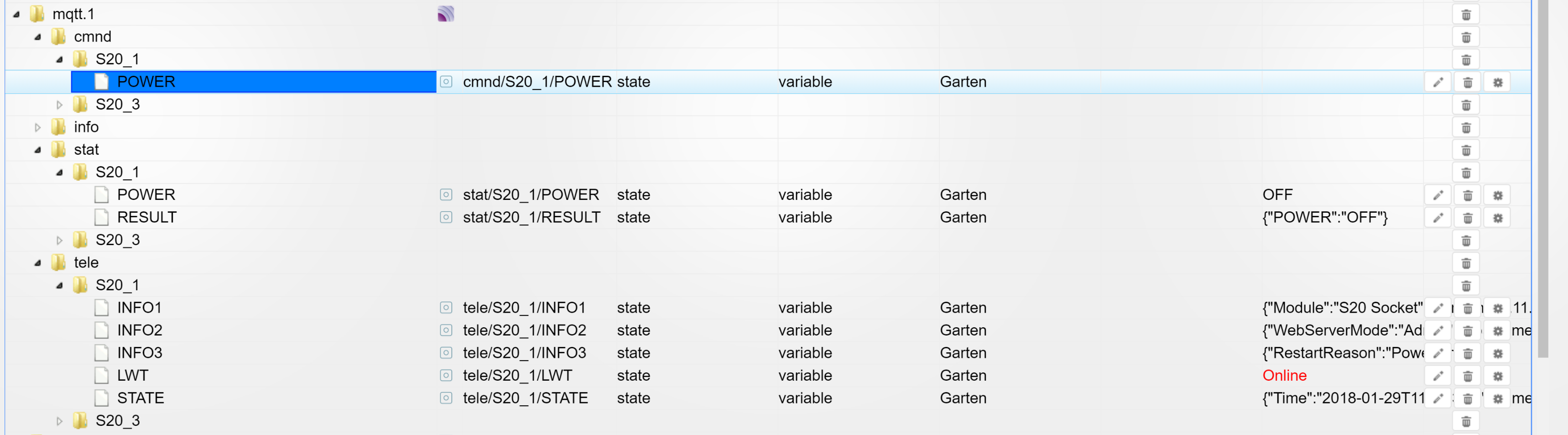Open settings gear for tele/S20_1/STATE
The width and height of the screenshot is (1568, 435).
[x=1497, y=398]
